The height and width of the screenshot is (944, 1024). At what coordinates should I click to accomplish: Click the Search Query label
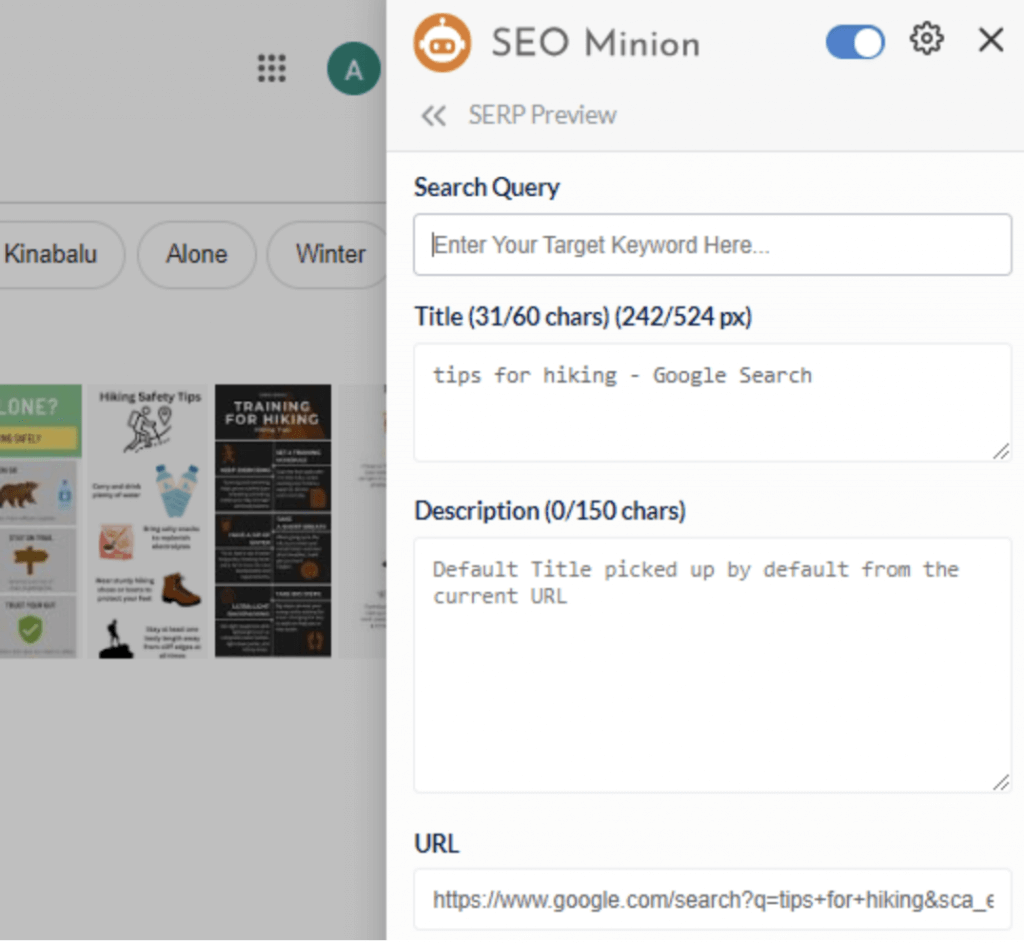[x=487, y=187]
